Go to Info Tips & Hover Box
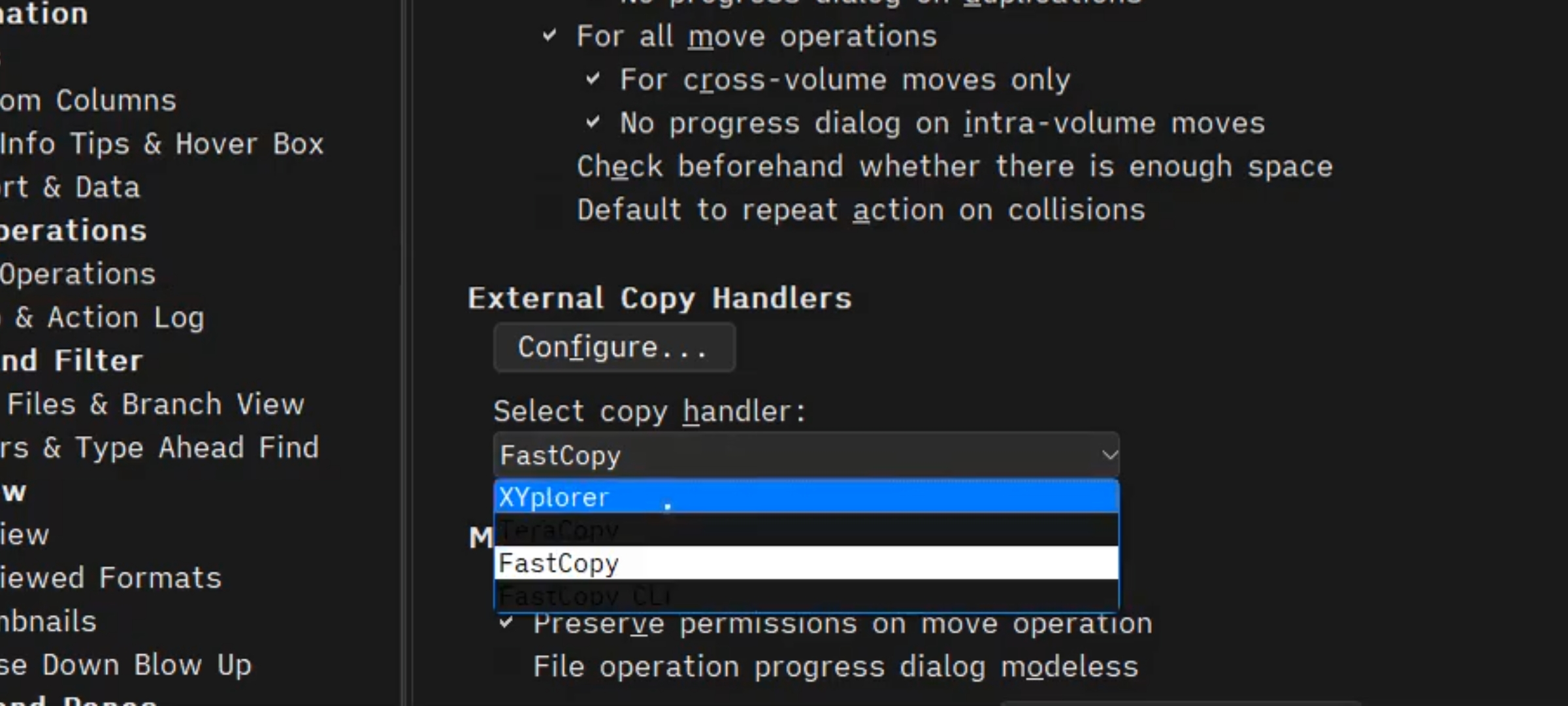This screenshot has width=1568, height=706. pyautogui.click(x=161, y=144)
